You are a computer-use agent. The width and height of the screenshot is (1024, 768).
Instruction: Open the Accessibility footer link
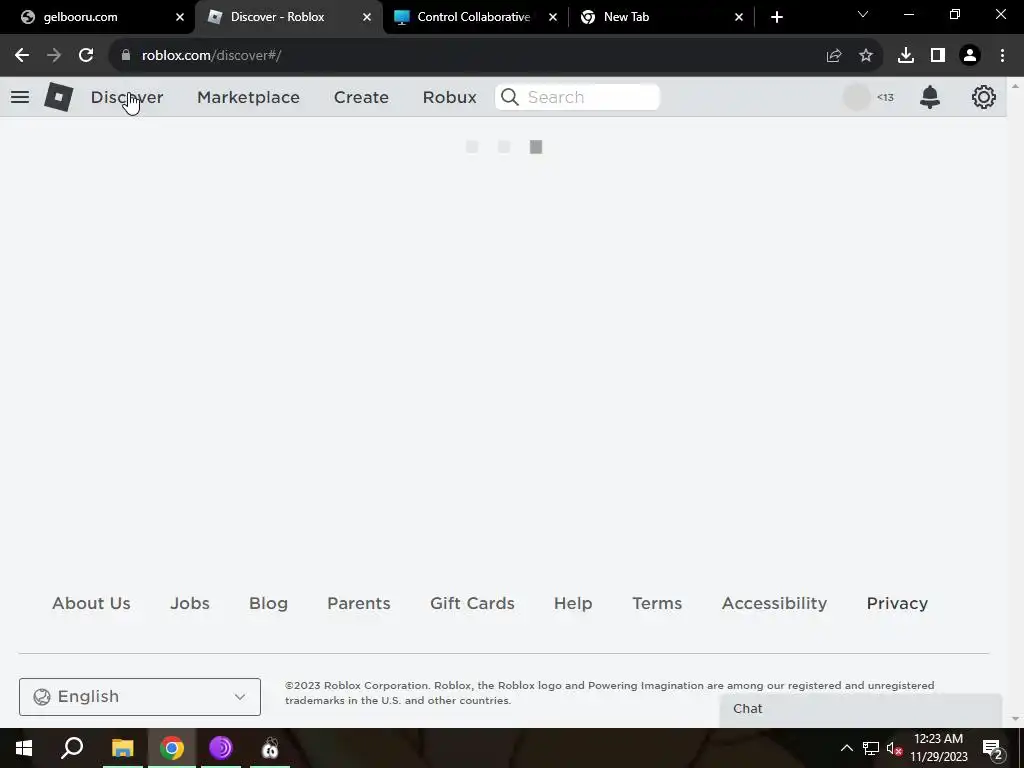pyautogui.click(x=775, y=603)
